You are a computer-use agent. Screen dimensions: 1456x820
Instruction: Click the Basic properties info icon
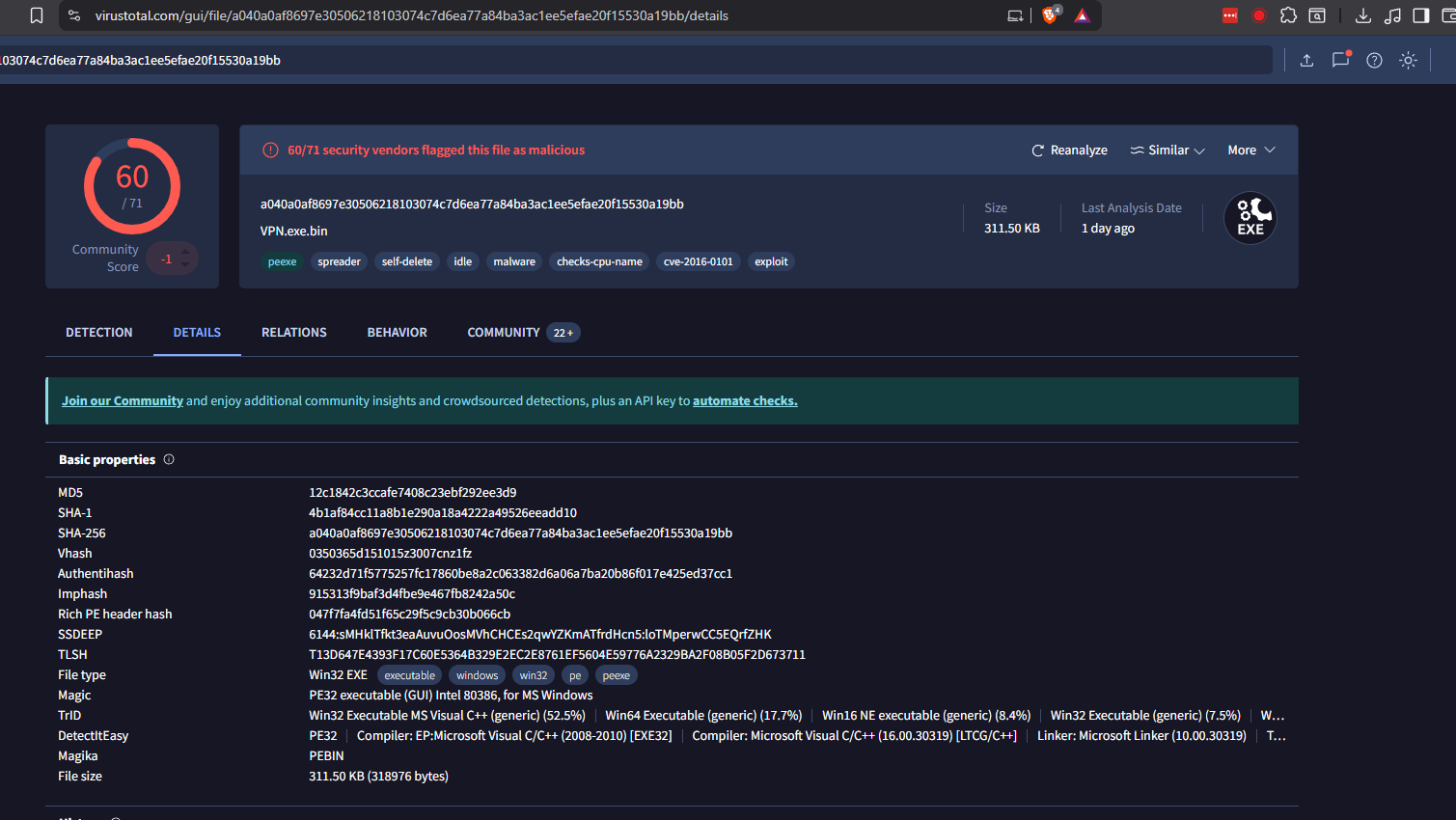point(169,459)
